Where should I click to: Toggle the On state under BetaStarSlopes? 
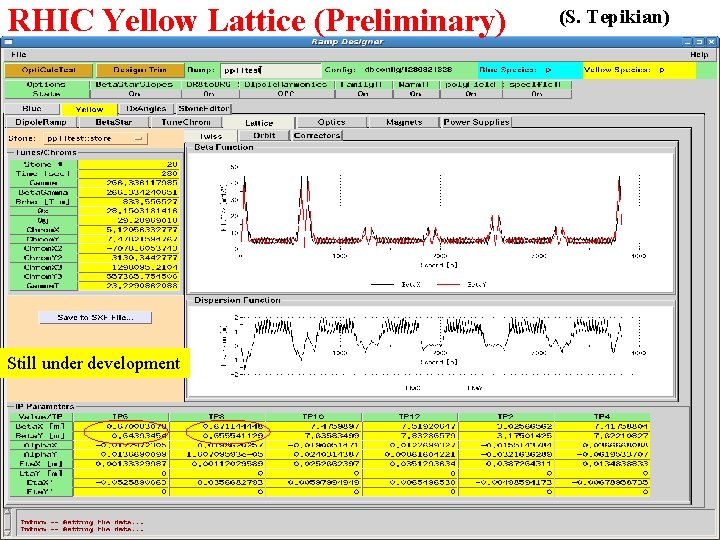click(x=135, y=94)
